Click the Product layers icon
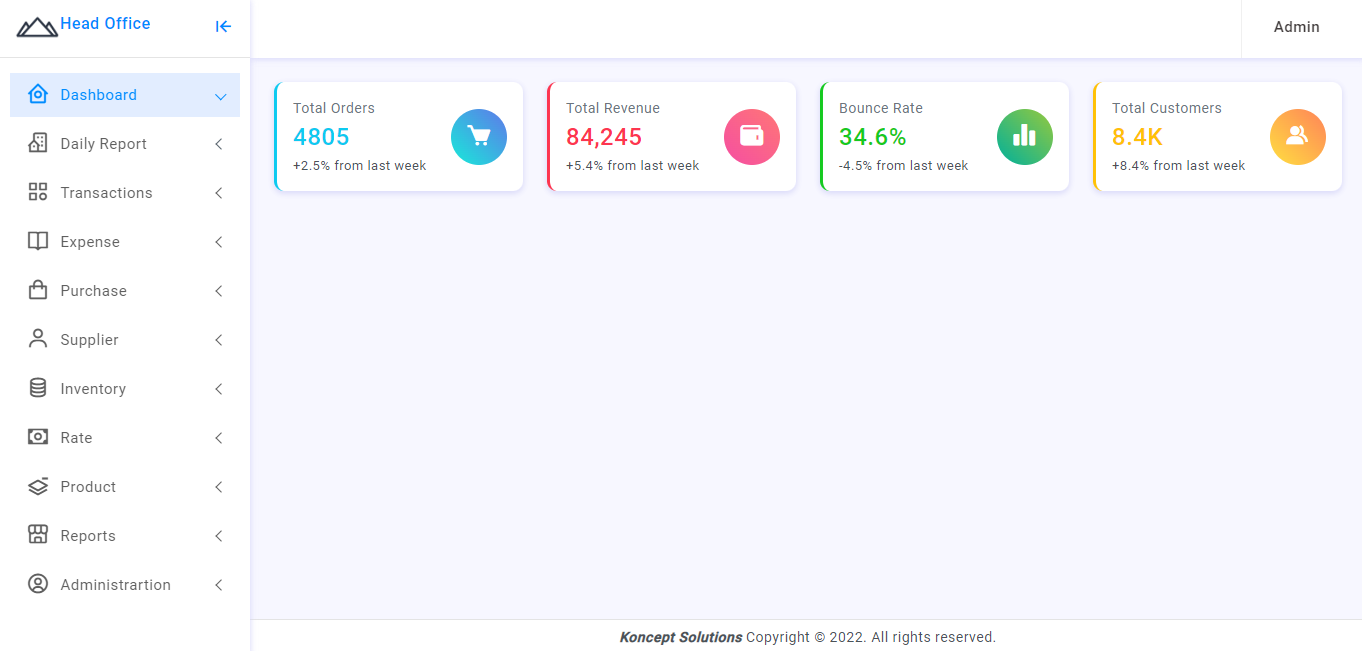 click(x=38, y=486)
